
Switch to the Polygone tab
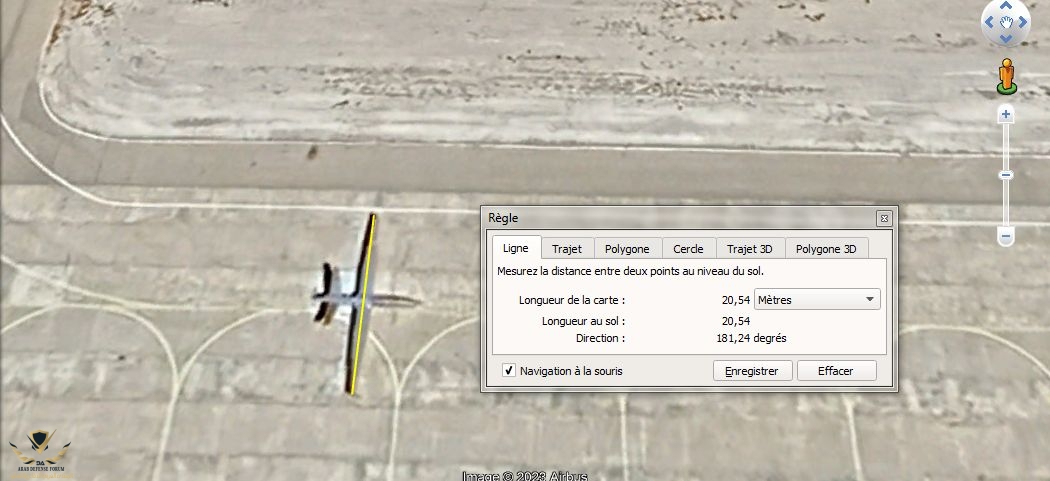pos(627,249)
